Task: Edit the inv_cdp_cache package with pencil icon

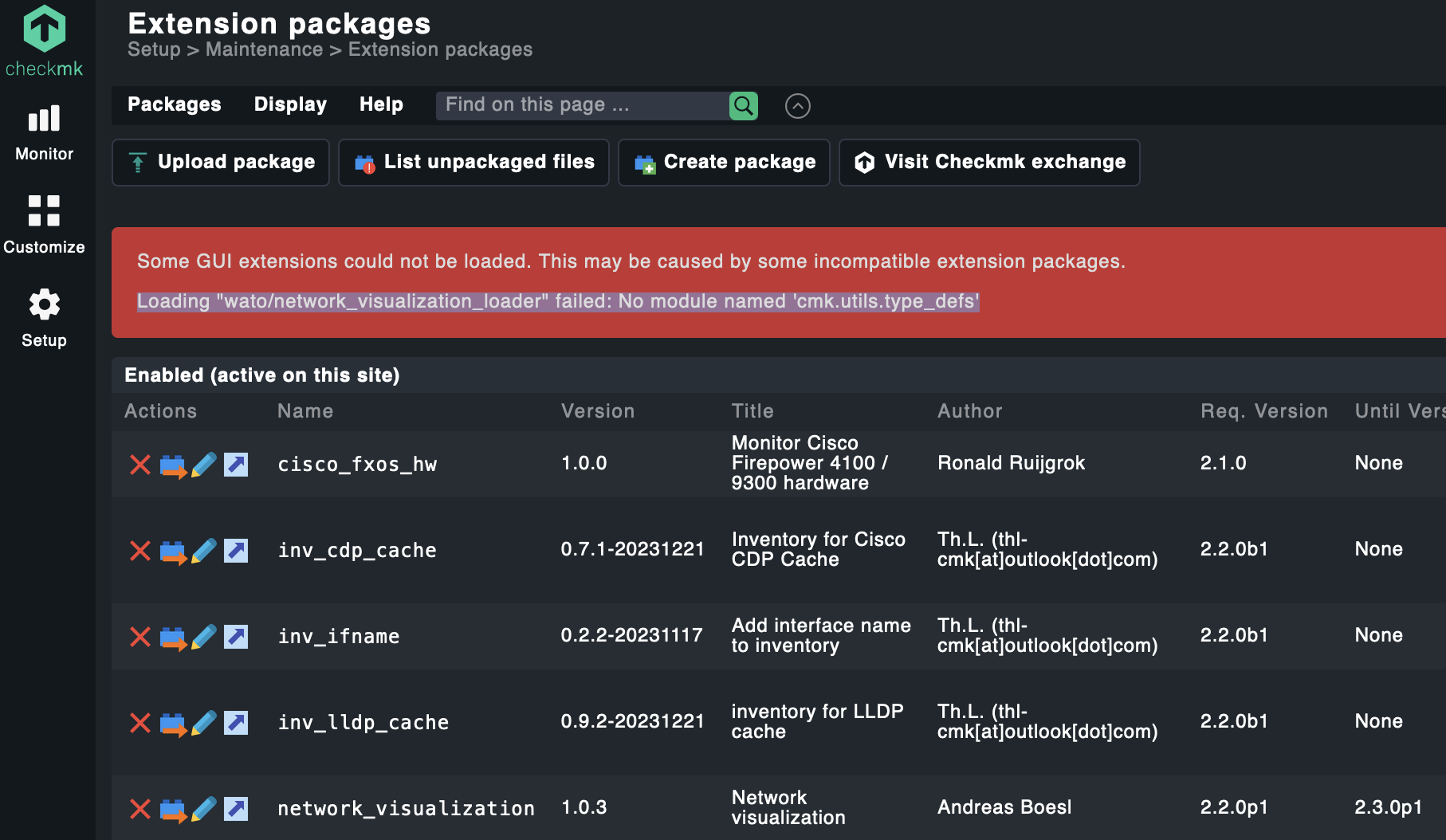Action: click(x=205, y=550)
